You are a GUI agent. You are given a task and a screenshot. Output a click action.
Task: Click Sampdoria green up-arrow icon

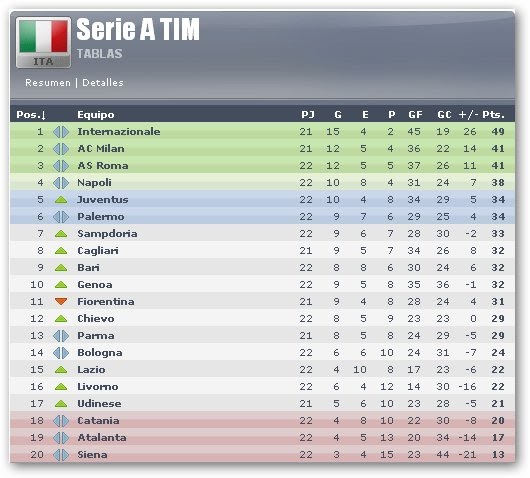point(61,234)
